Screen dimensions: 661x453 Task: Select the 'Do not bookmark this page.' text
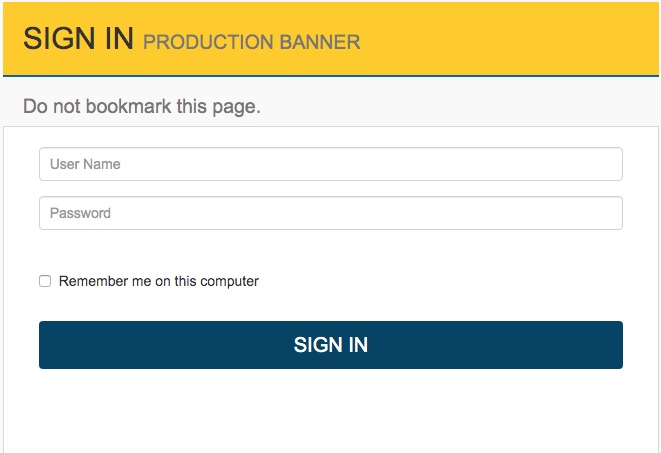pyautogui.click(x=142, y=107)
